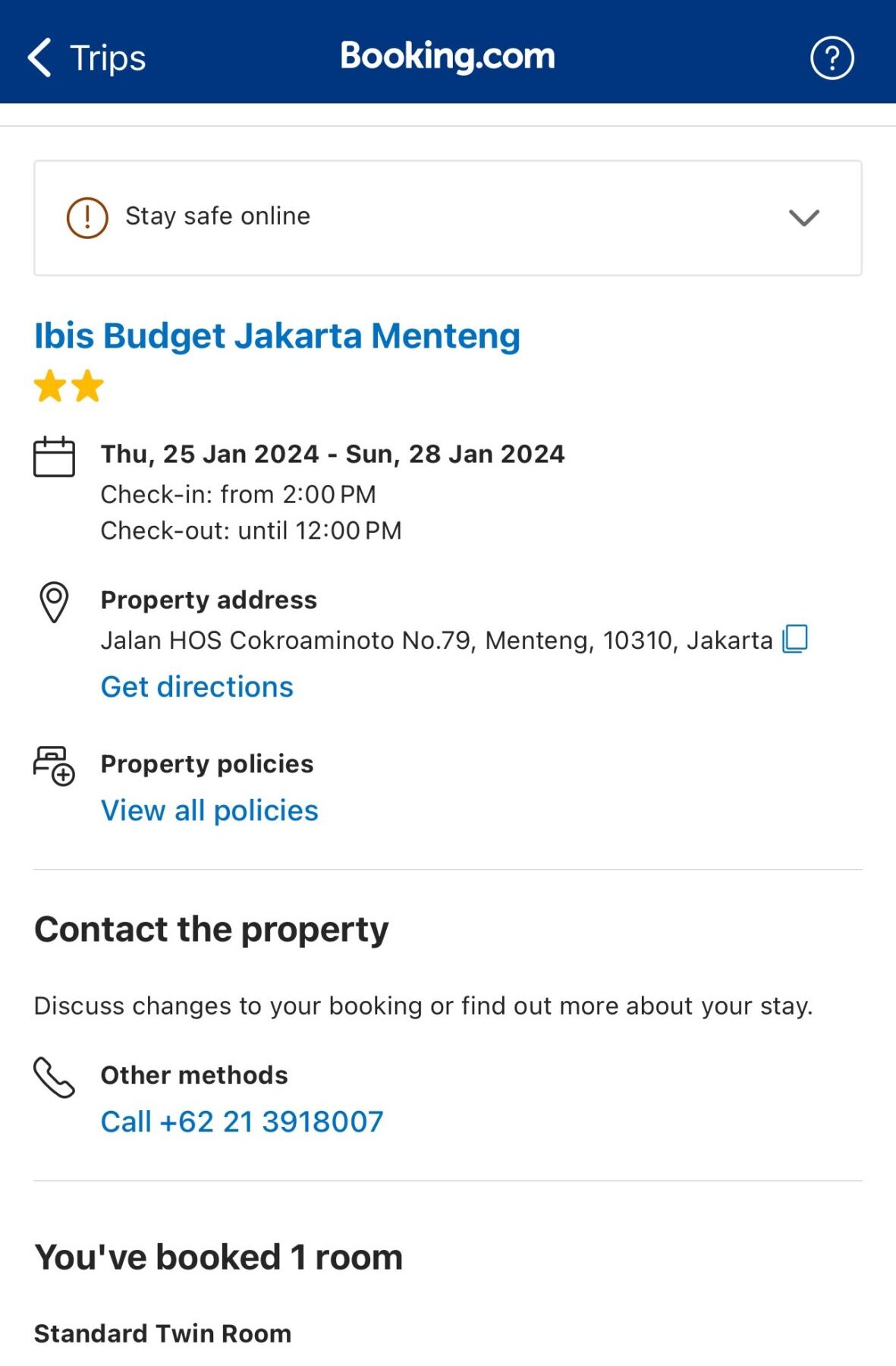Click Get directions link
The image size is (896, 1366).
pos(197,687)
